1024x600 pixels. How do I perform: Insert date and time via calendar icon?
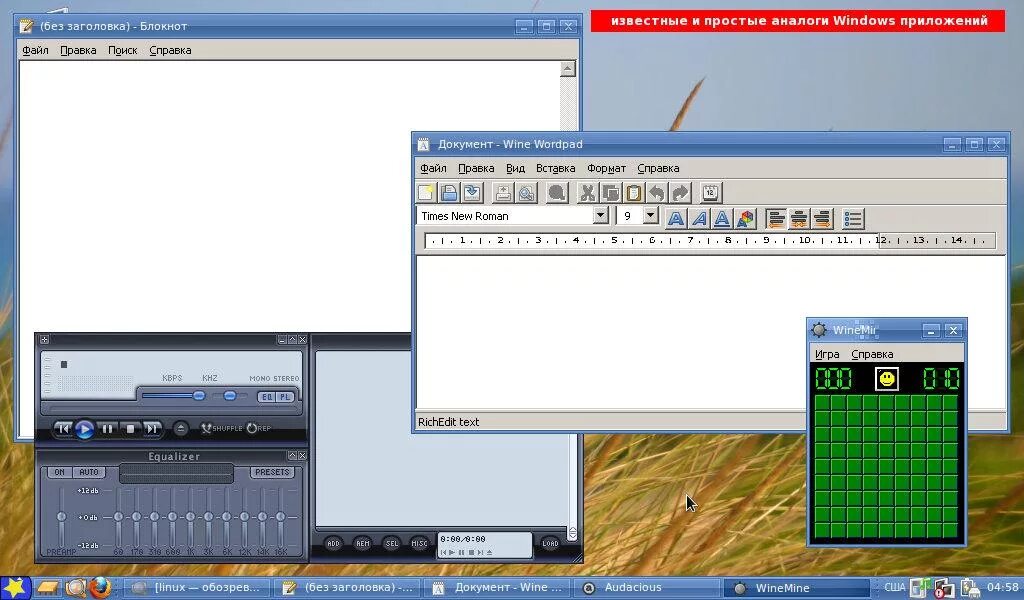(x=711, y=193)
